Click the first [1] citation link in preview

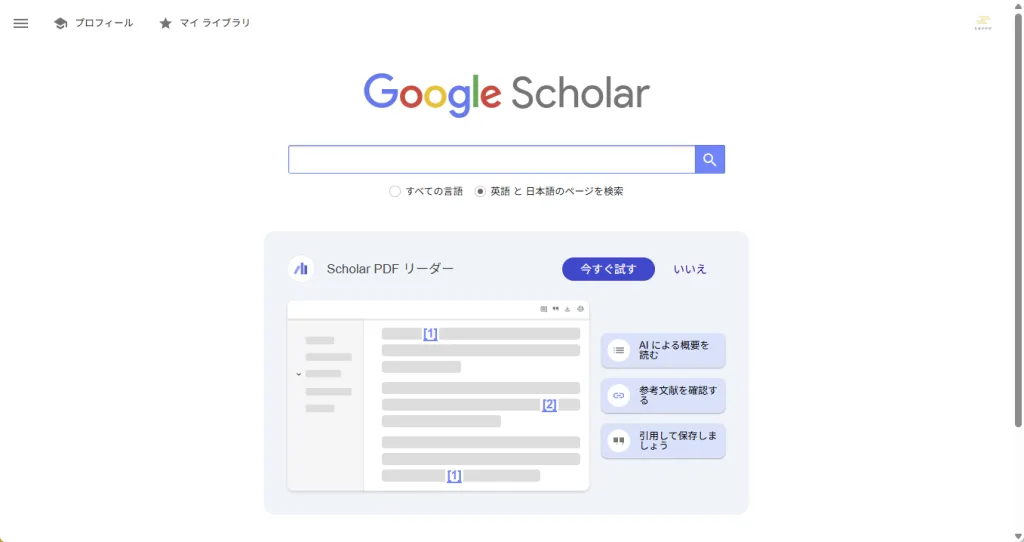[x=430, y=334]
